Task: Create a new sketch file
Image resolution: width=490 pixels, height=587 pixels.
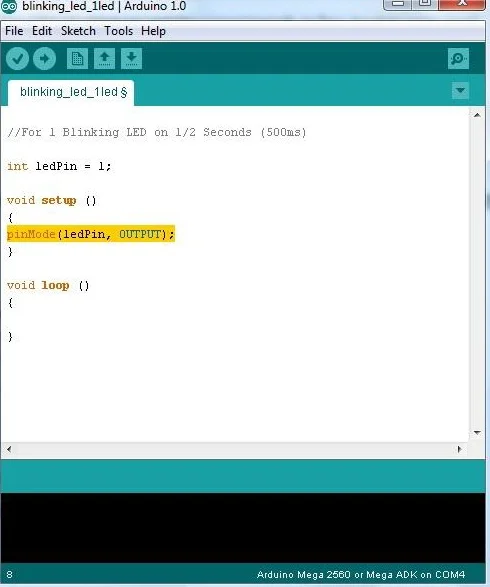Action: click(x=77, y=58)
